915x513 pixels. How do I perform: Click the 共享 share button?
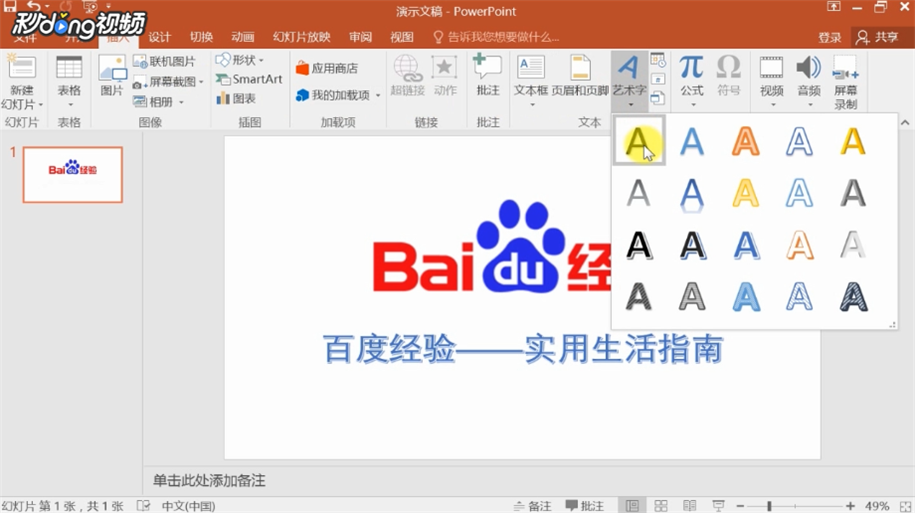[x=878, y=37]
